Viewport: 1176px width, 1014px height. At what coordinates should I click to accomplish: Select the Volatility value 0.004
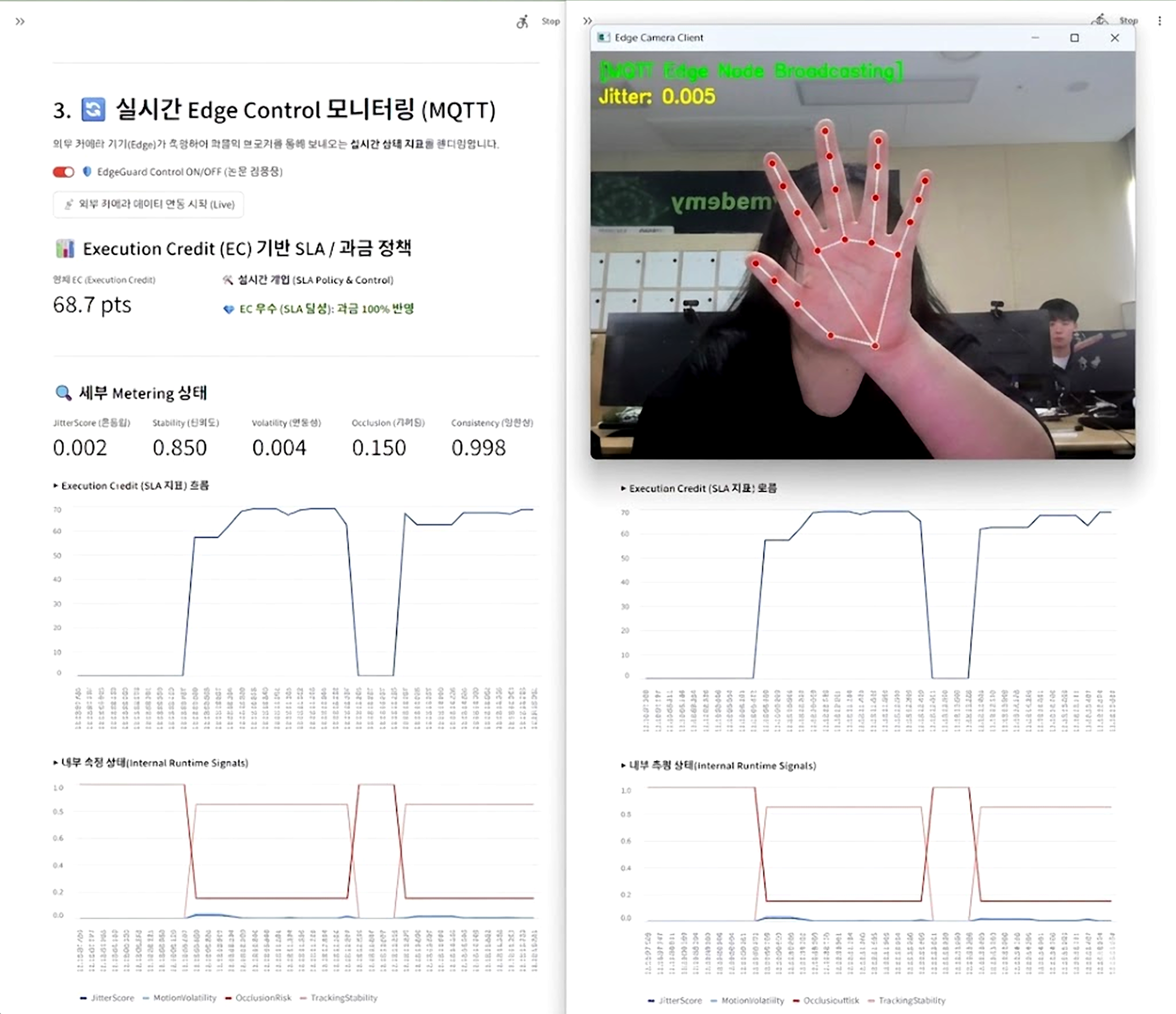click(279, 448)
